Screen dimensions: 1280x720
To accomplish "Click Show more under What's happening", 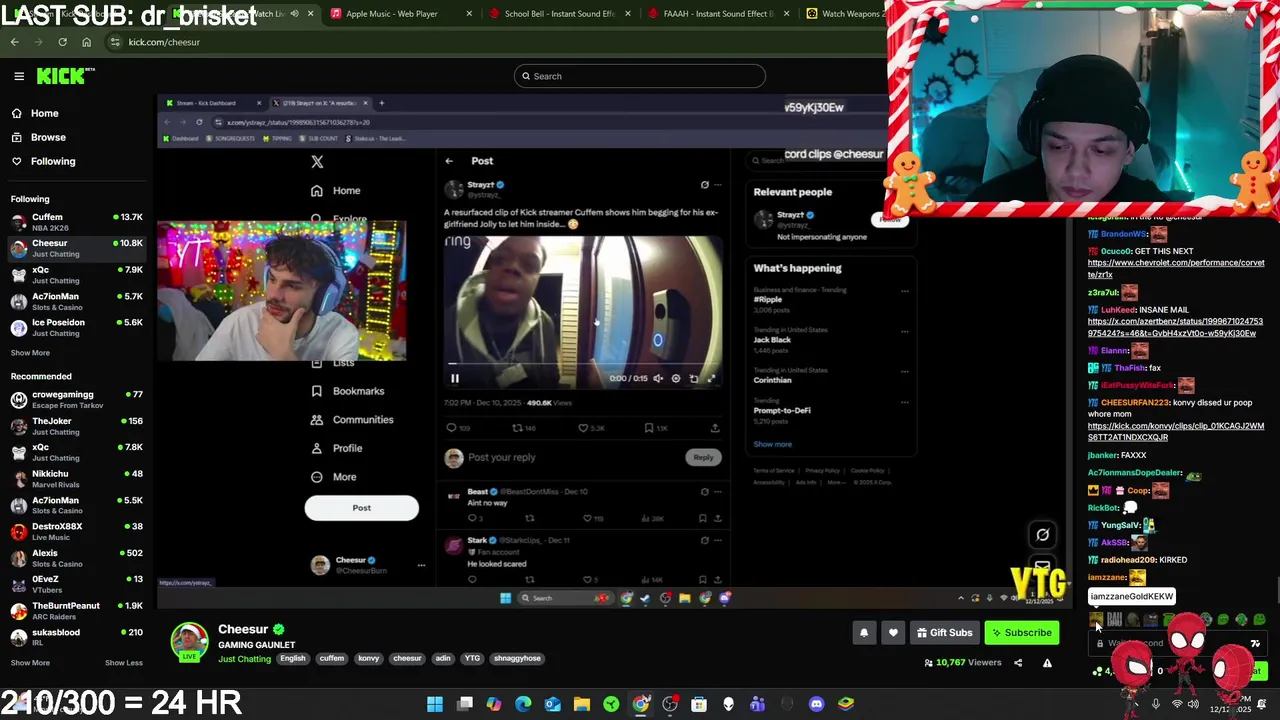I will pyautogui.click(x=772, y=444).
